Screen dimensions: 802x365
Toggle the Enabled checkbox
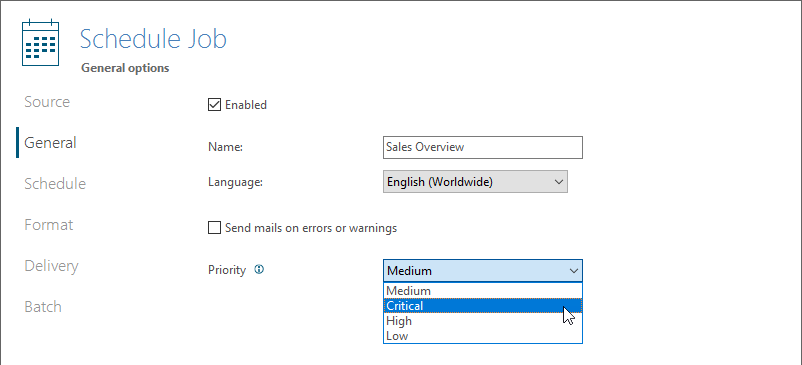(x=214, y=105)
